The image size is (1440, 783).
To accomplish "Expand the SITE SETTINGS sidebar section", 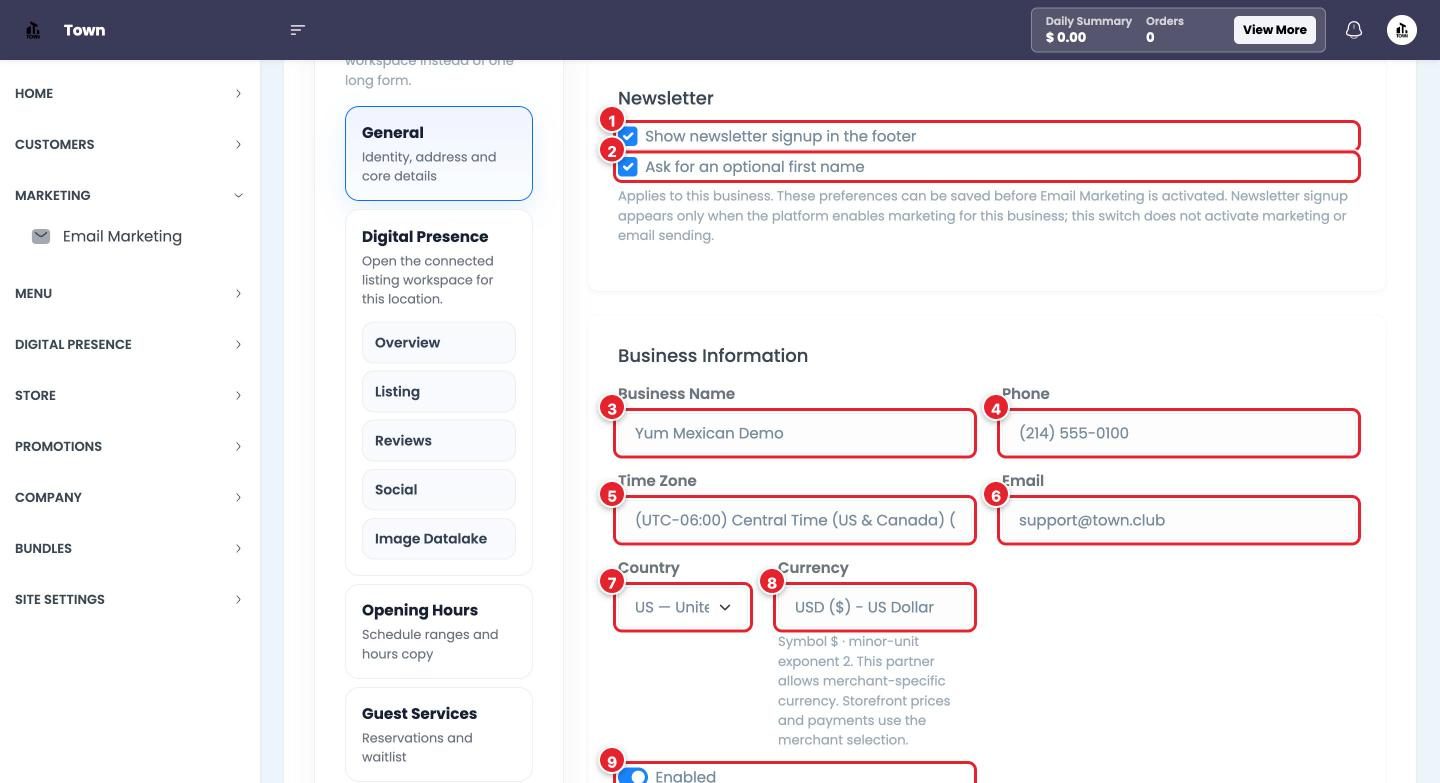I will [128, 599].
